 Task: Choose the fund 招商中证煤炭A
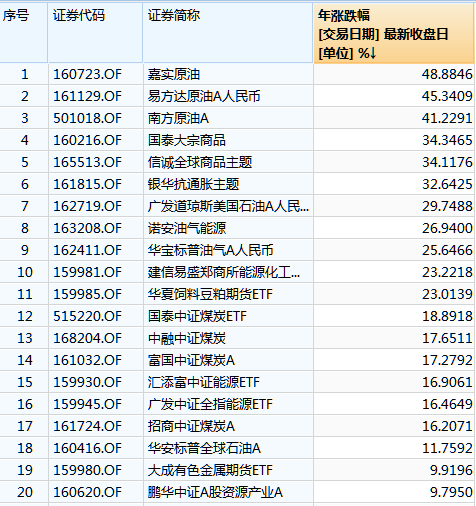191,426
